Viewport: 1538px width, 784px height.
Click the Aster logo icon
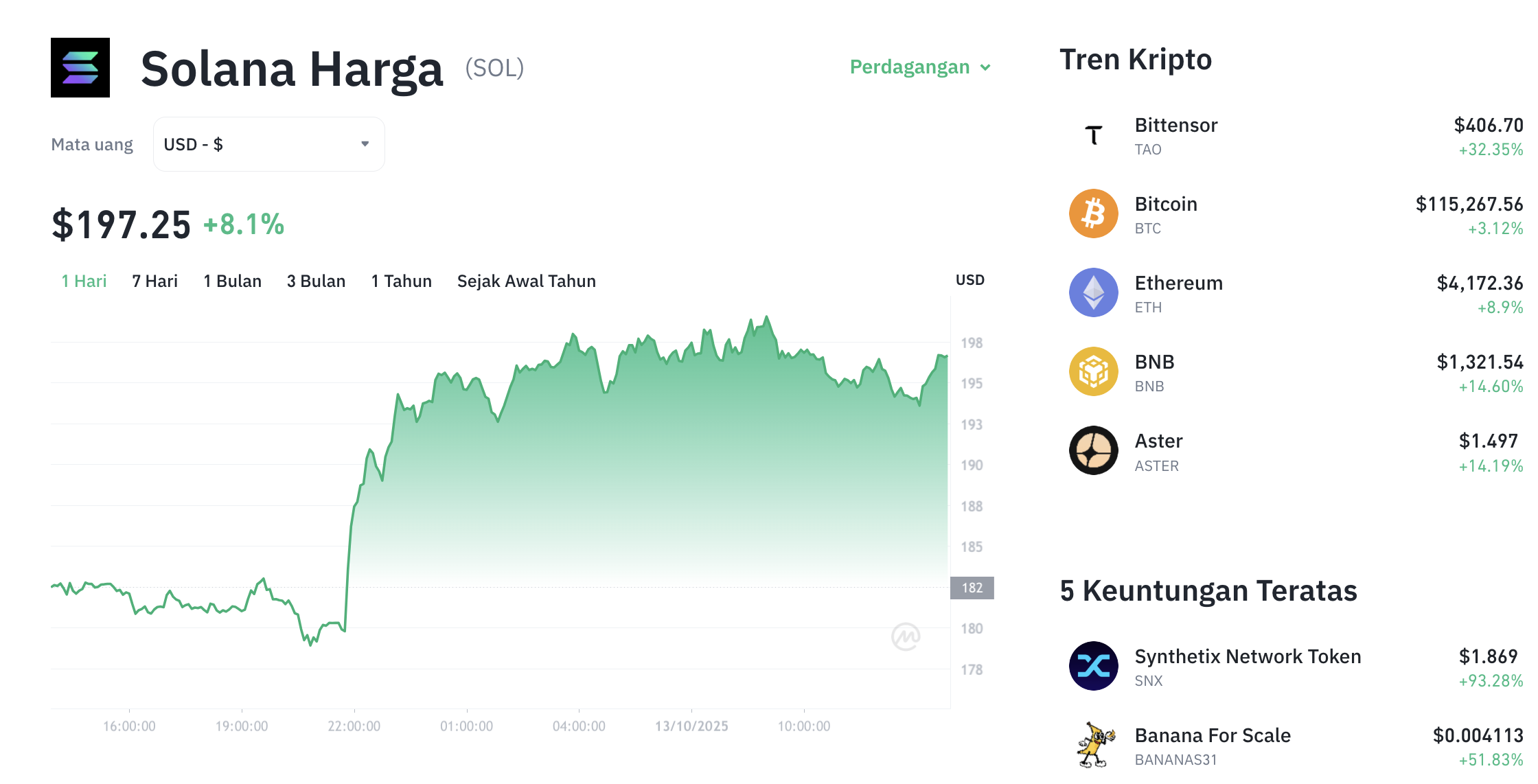click(1093, 450)
